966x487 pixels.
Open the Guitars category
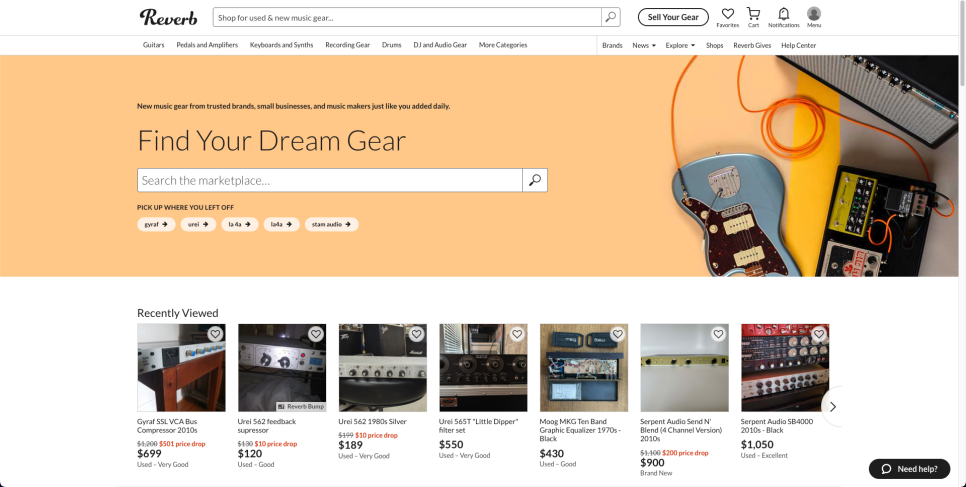pos(153,45)
